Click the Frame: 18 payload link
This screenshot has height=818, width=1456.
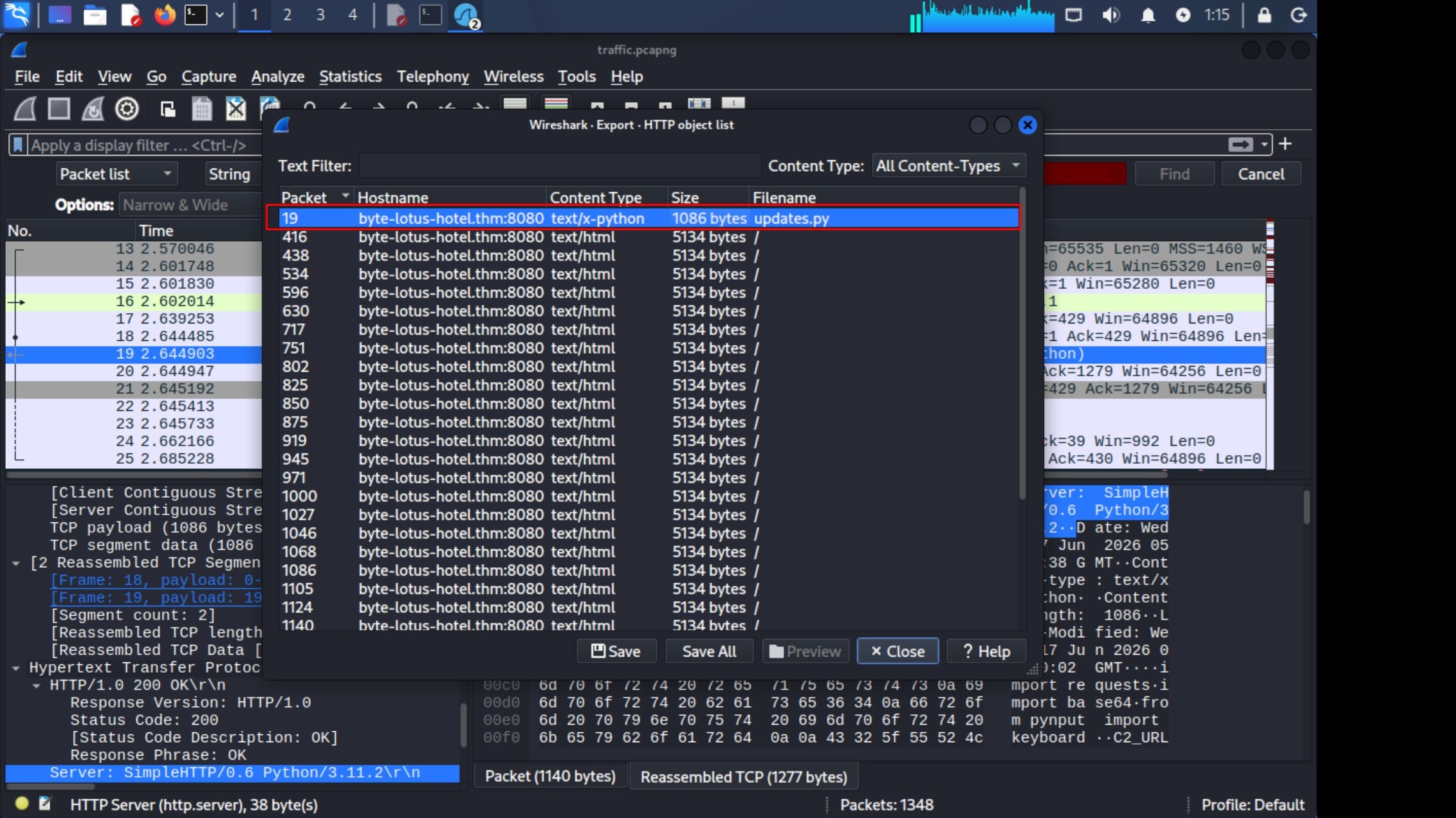(156, 581)
